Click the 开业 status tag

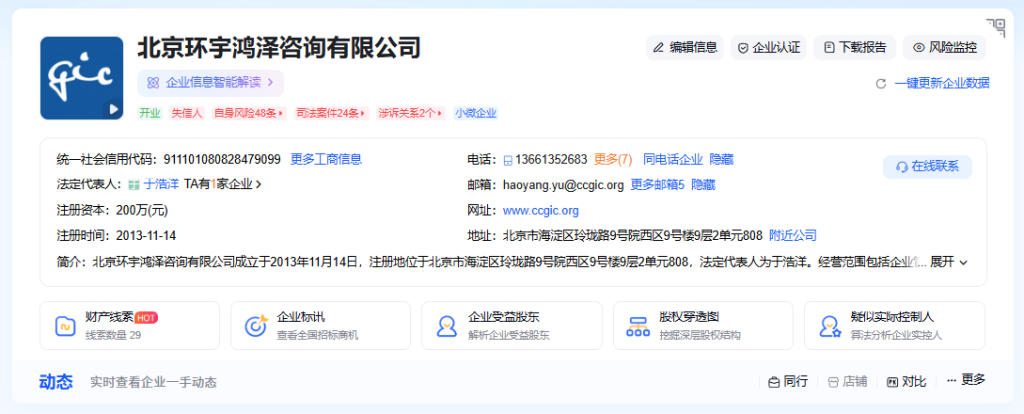150,113
